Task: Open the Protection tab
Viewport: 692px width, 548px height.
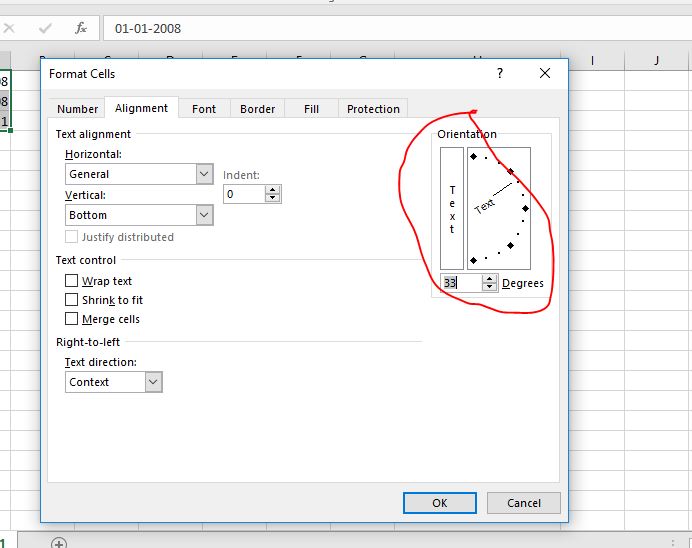Action: [x=373, y=109]
